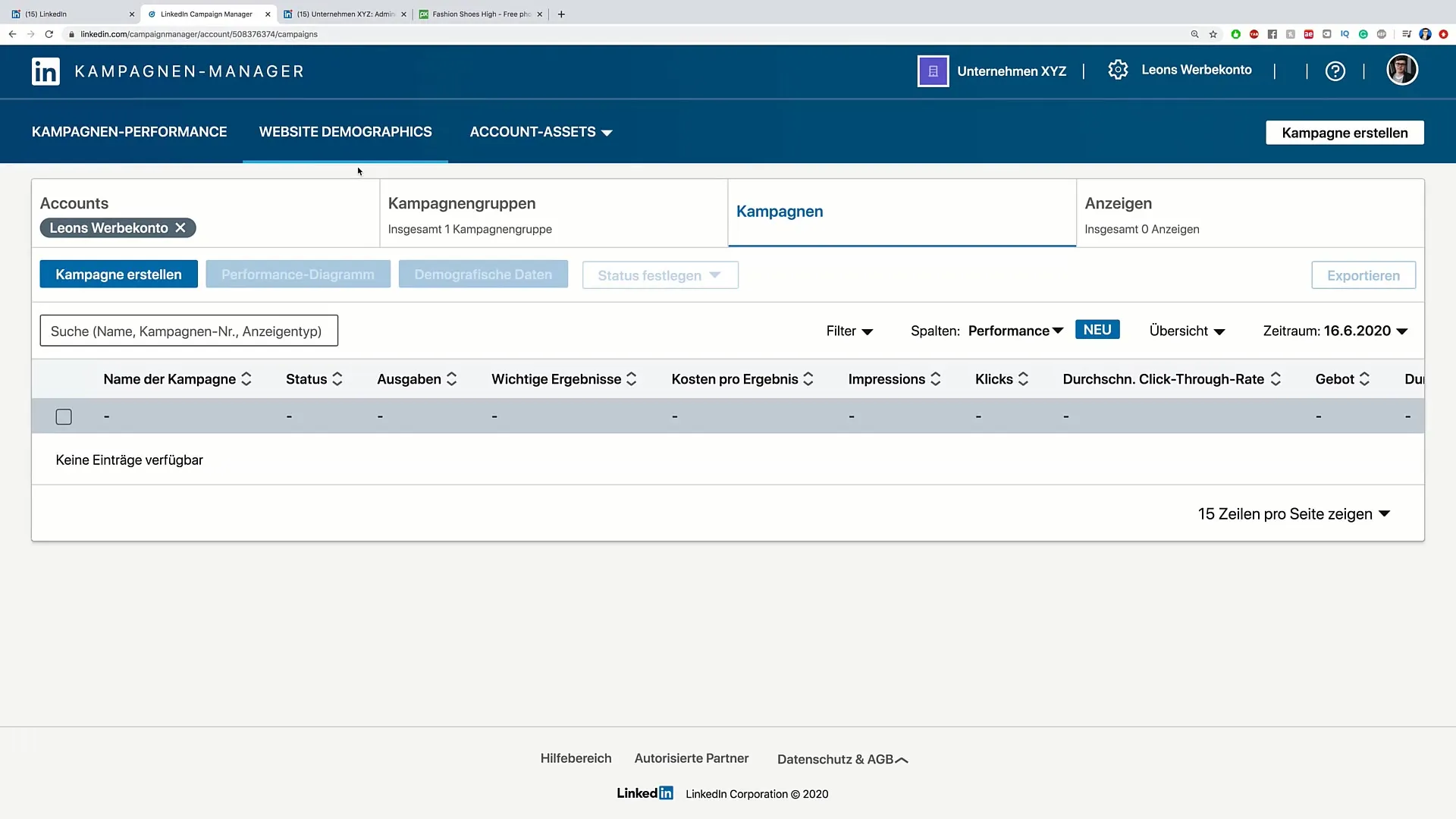Click the NEU badge next to Spalten
Image resolution: width=1456 pixels, height=819 pixels.
pos(1097,330)
